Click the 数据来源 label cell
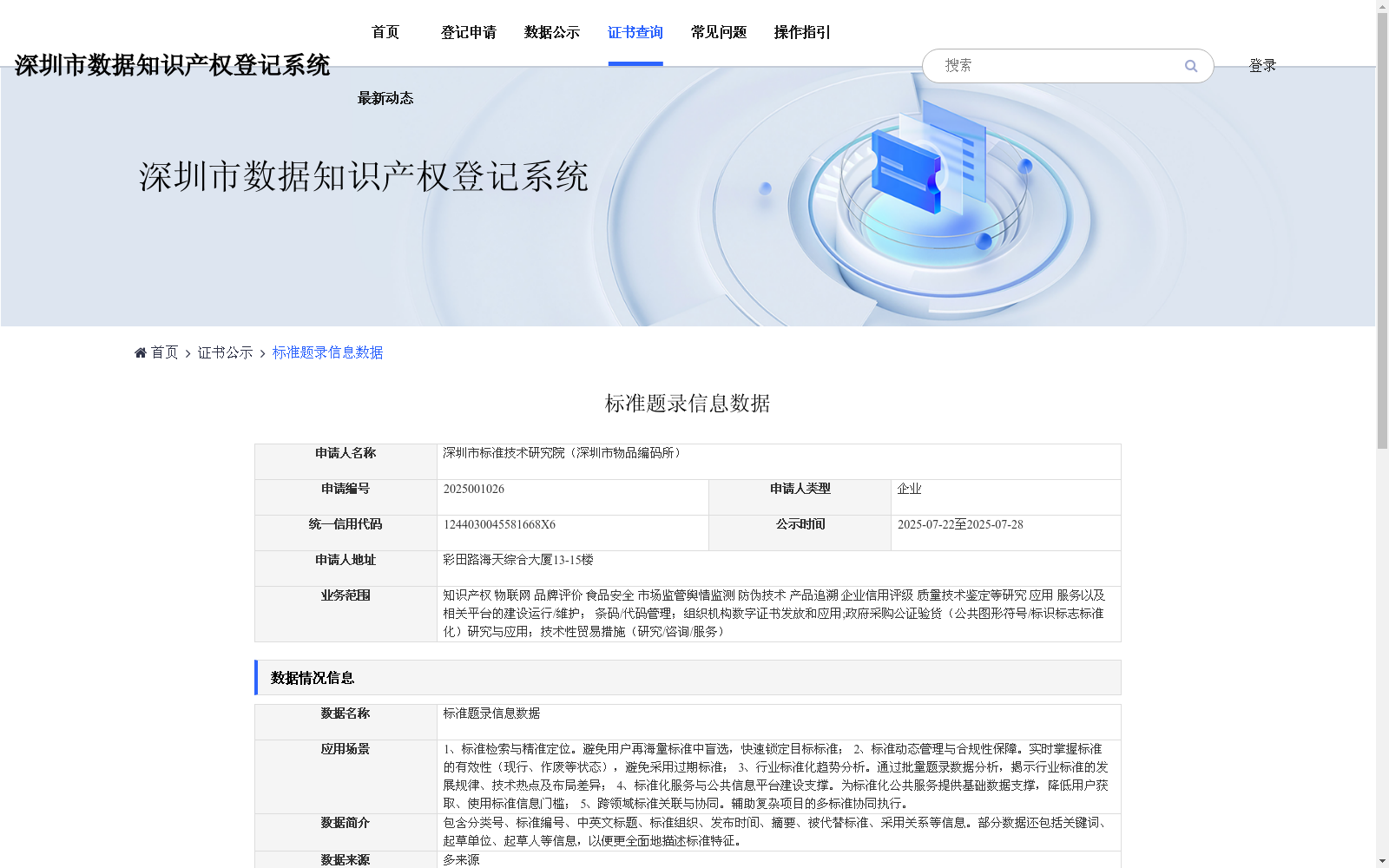The image size is (1389, 868). point(346,860)
